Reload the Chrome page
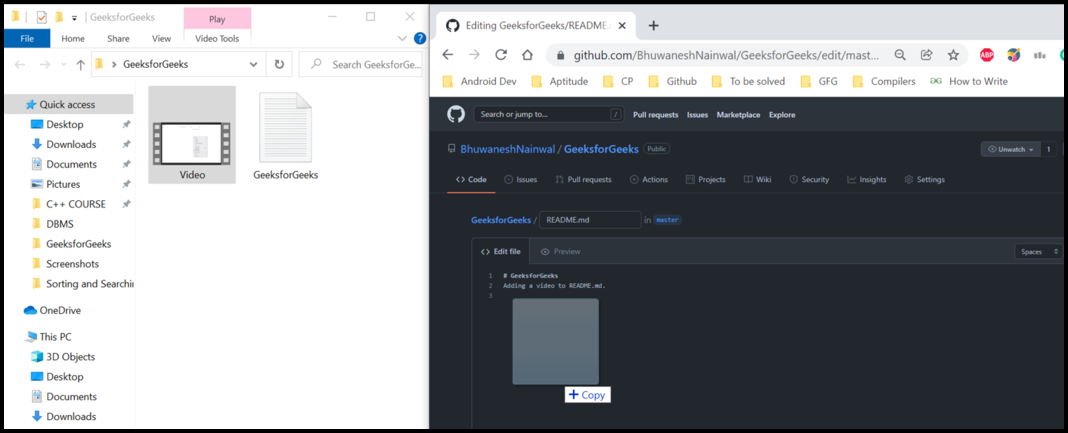 pyautogui.click(x=501, y=55)
